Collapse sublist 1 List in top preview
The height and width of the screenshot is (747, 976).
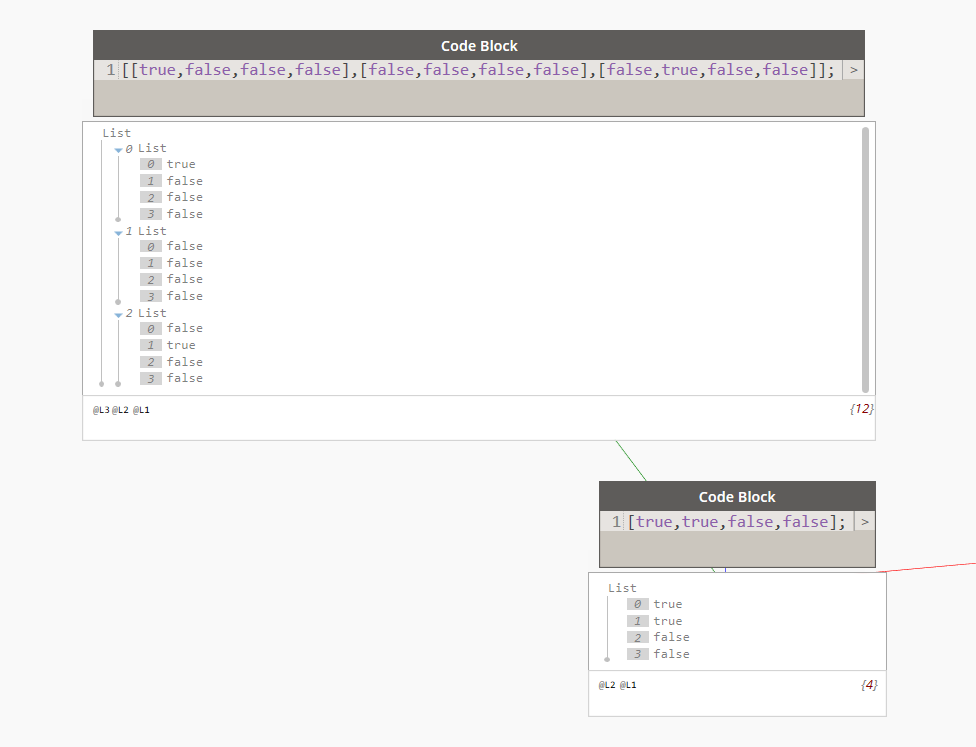tap(118, 232)
